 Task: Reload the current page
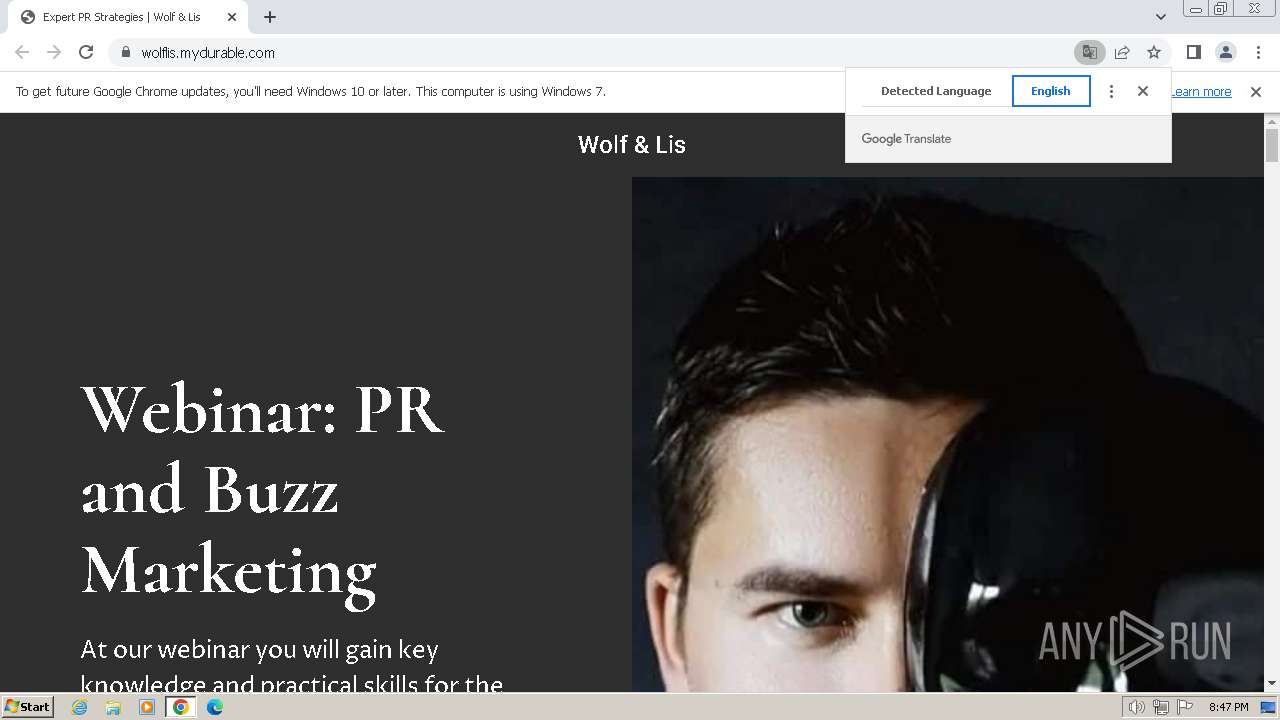[86, 52]
